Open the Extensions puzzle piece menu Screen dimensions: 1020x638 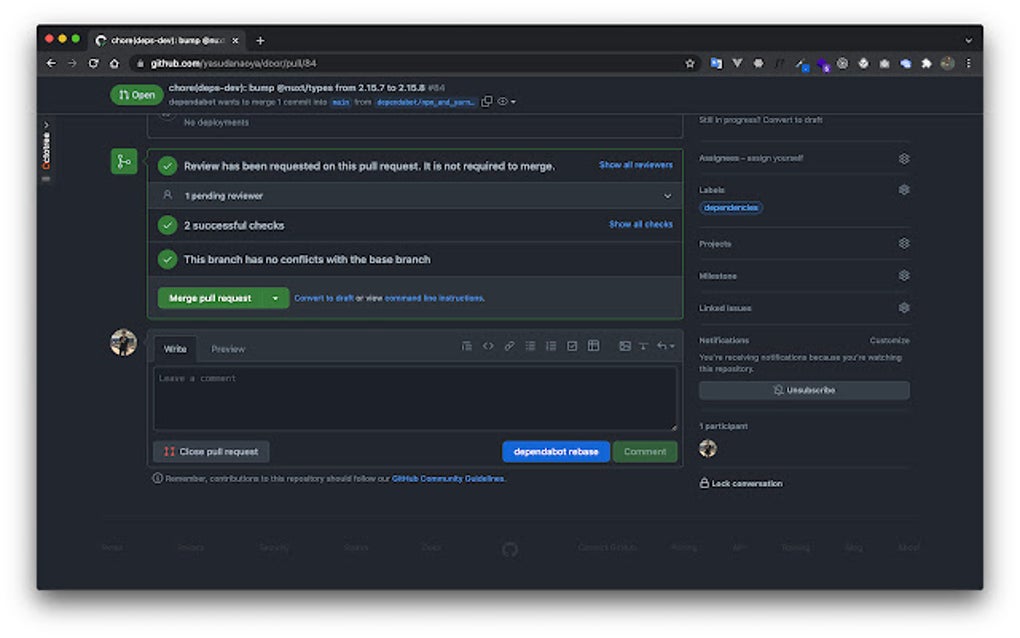pos(926,63)
